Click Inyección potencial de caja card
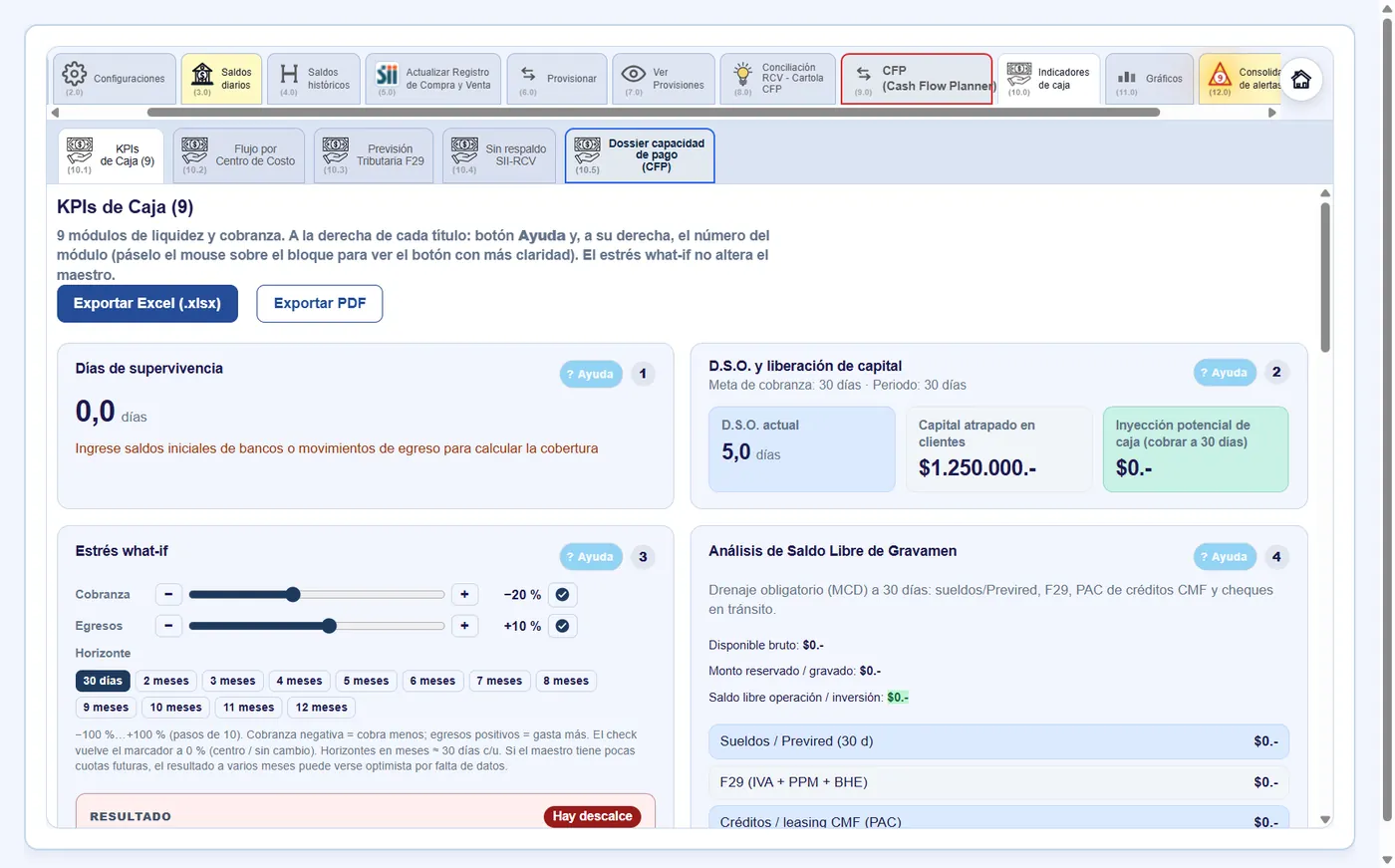Viewport: 1395px width, 868px height. pyautogui.click(x=1196, y=449)
